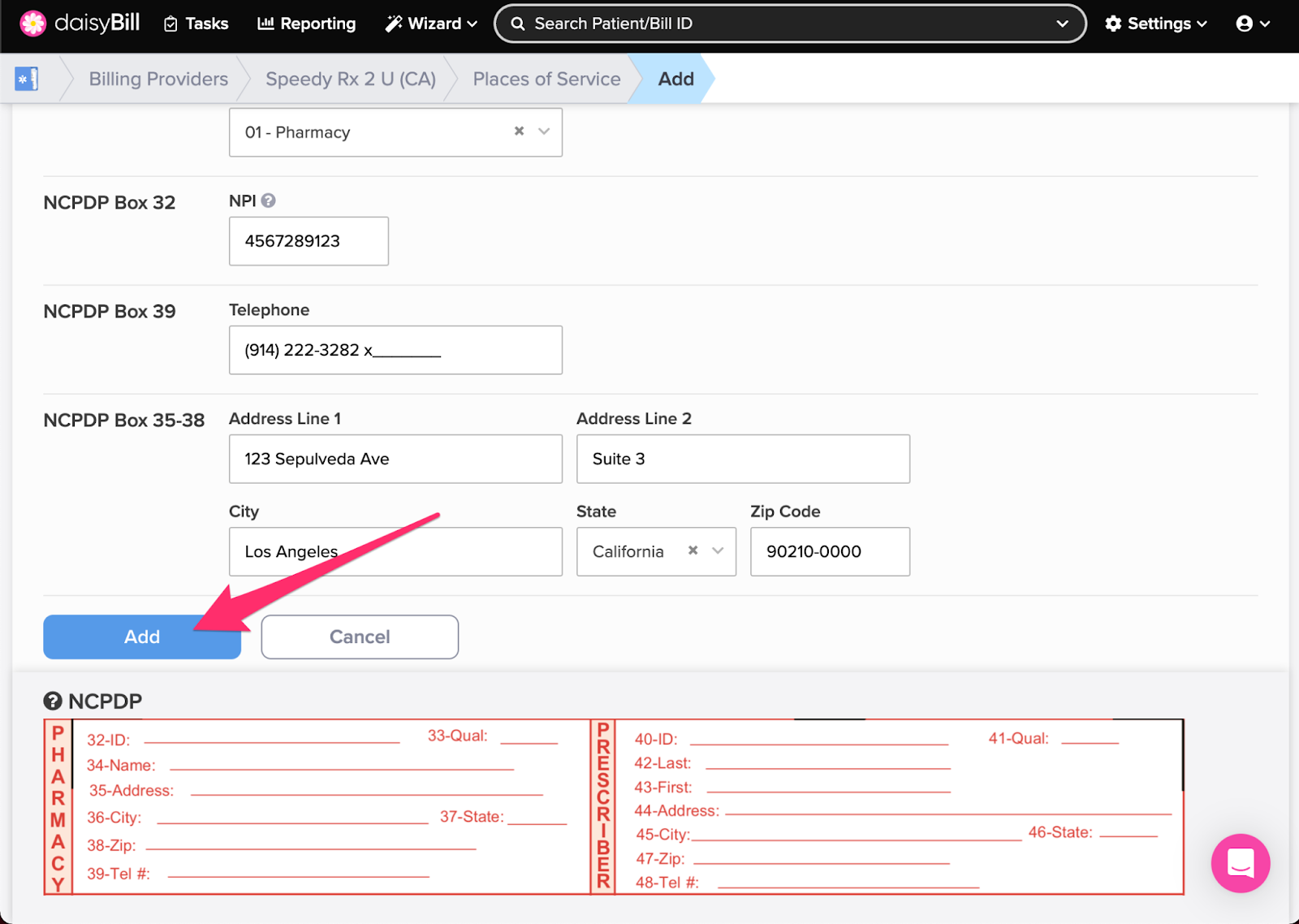Viewport: 1299px width, 924px height.
Task: Click the search magnifier icon
Action: pyautogui.click(x=517, y=24)
